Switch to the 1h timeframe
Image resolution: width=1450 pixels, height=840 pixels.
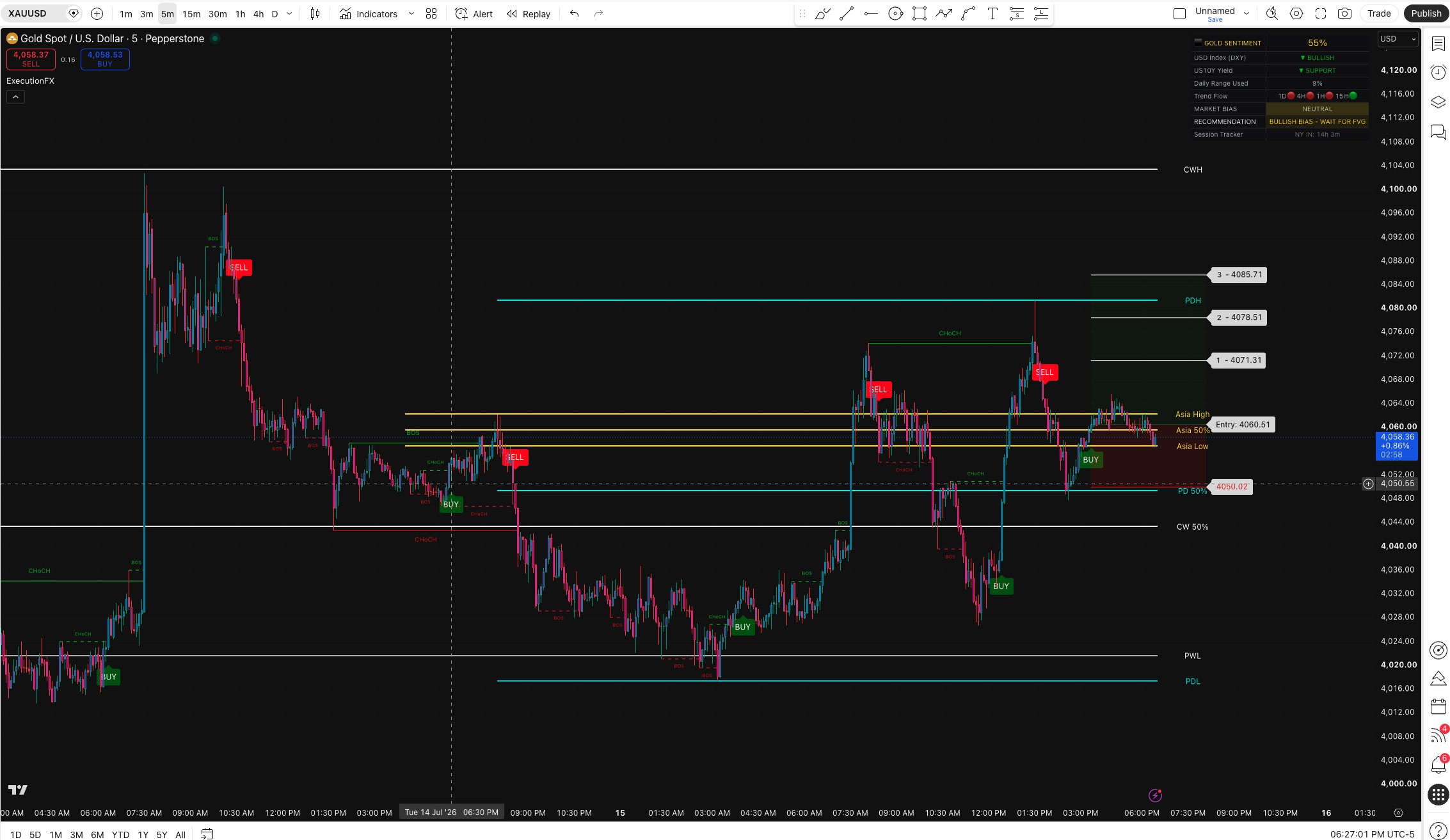[x=240, y=13]
